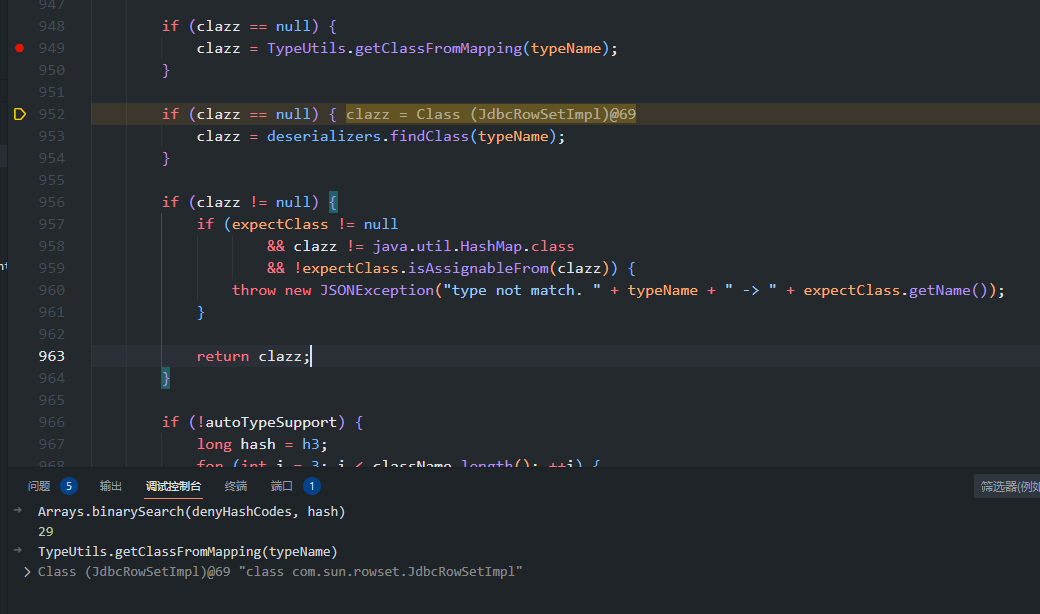Click the yellow debug pointer at line 952

[19, 114]
